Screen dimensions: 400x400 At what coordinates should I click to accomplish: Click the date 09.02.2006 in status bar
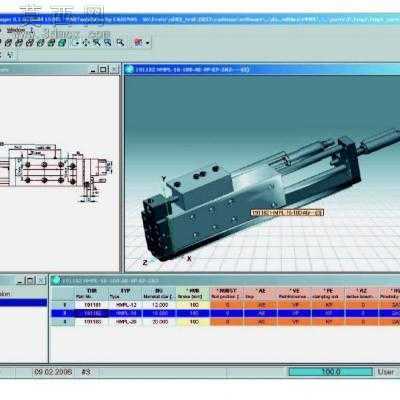coord(53,372)
